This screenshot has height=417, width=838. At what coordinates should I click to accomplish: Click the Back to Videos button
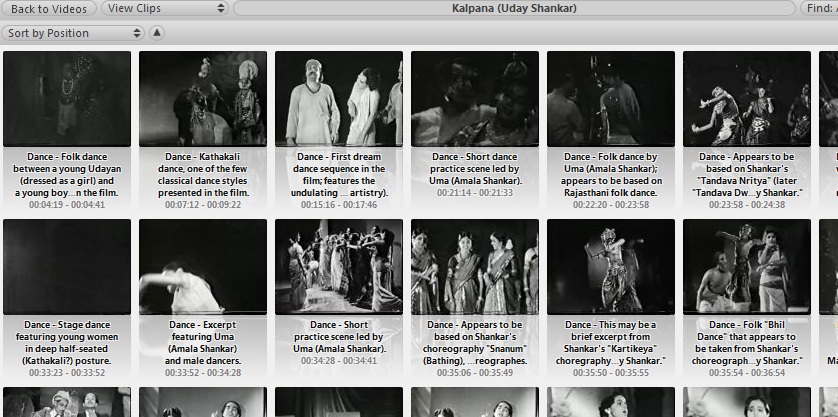pos(49,9)
